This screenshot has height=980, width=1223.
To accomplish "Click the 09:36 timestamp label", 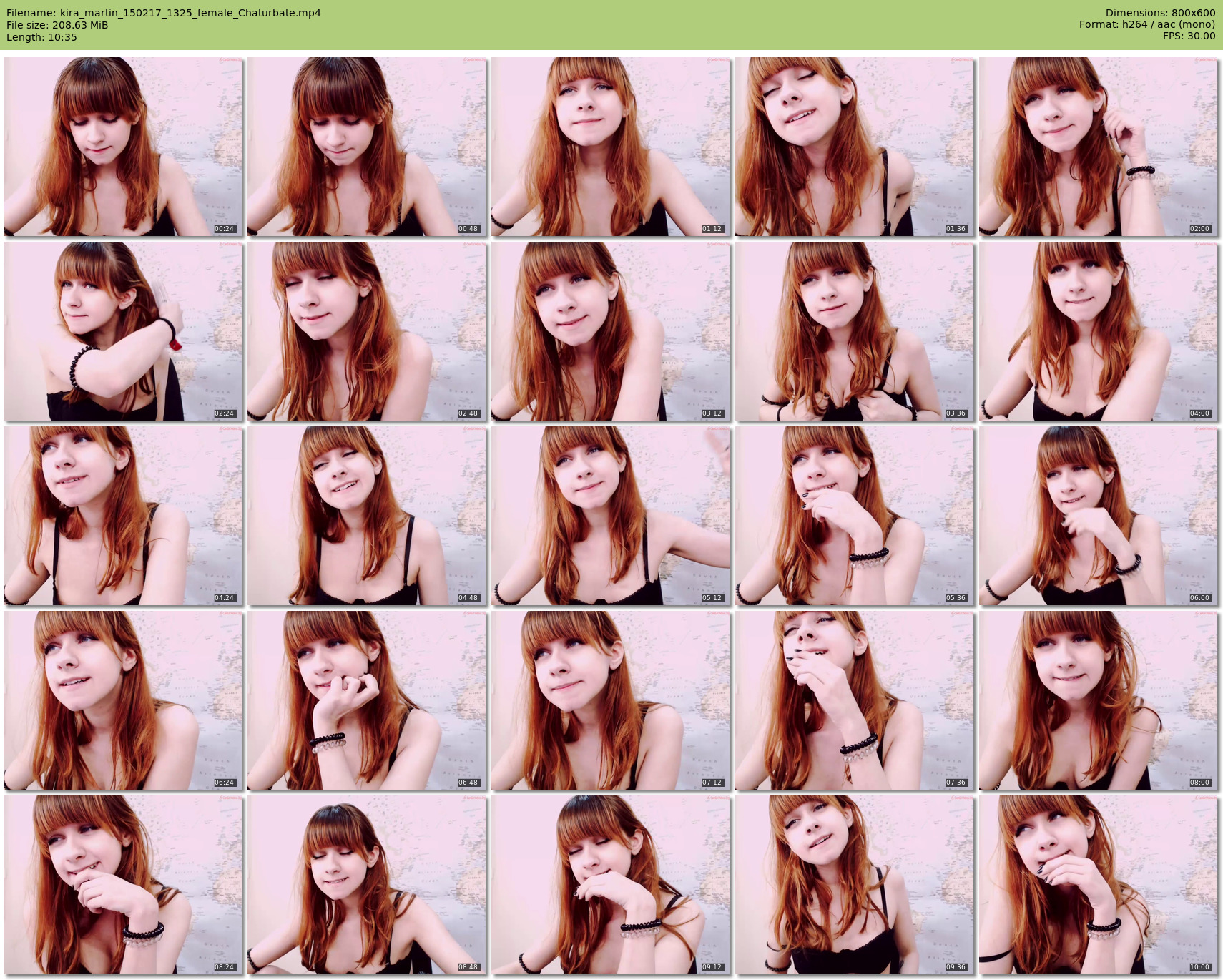I will 956,967.
